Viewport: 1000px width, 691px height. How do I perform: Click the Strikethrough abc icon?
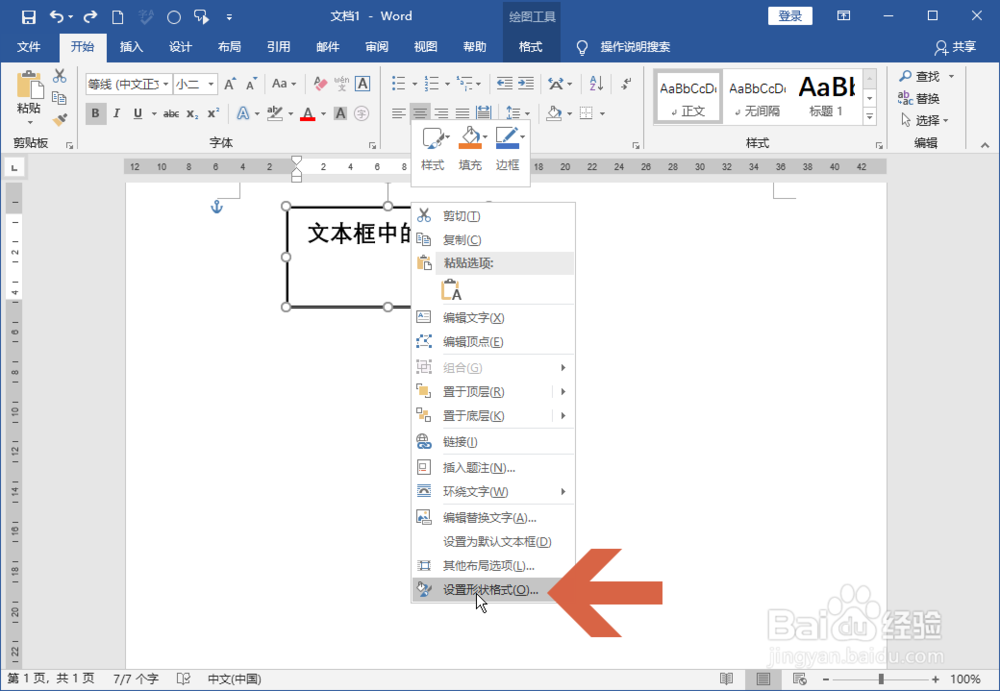pos(170,114)
